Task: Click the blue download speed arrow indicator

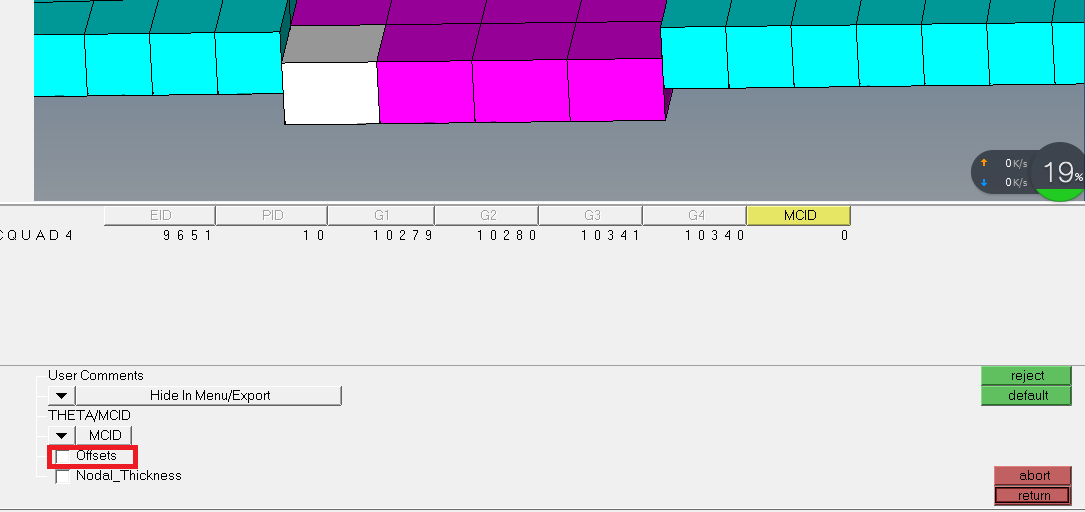Action: tap(983, 182)
